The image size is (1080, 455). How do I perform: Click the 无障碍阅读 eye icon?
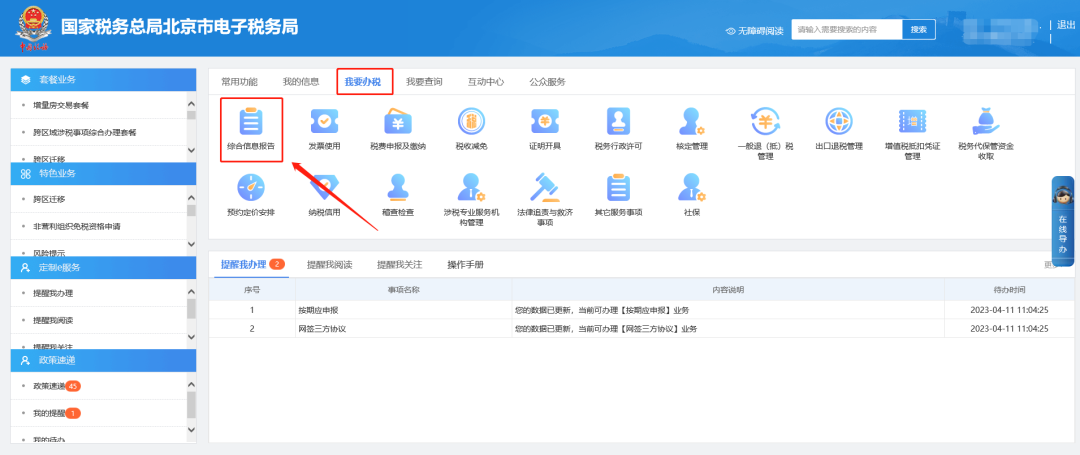(731, 31)
